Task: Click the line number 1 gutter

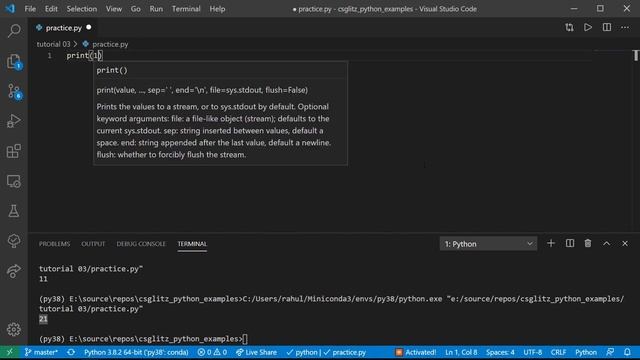Action: 49,56
